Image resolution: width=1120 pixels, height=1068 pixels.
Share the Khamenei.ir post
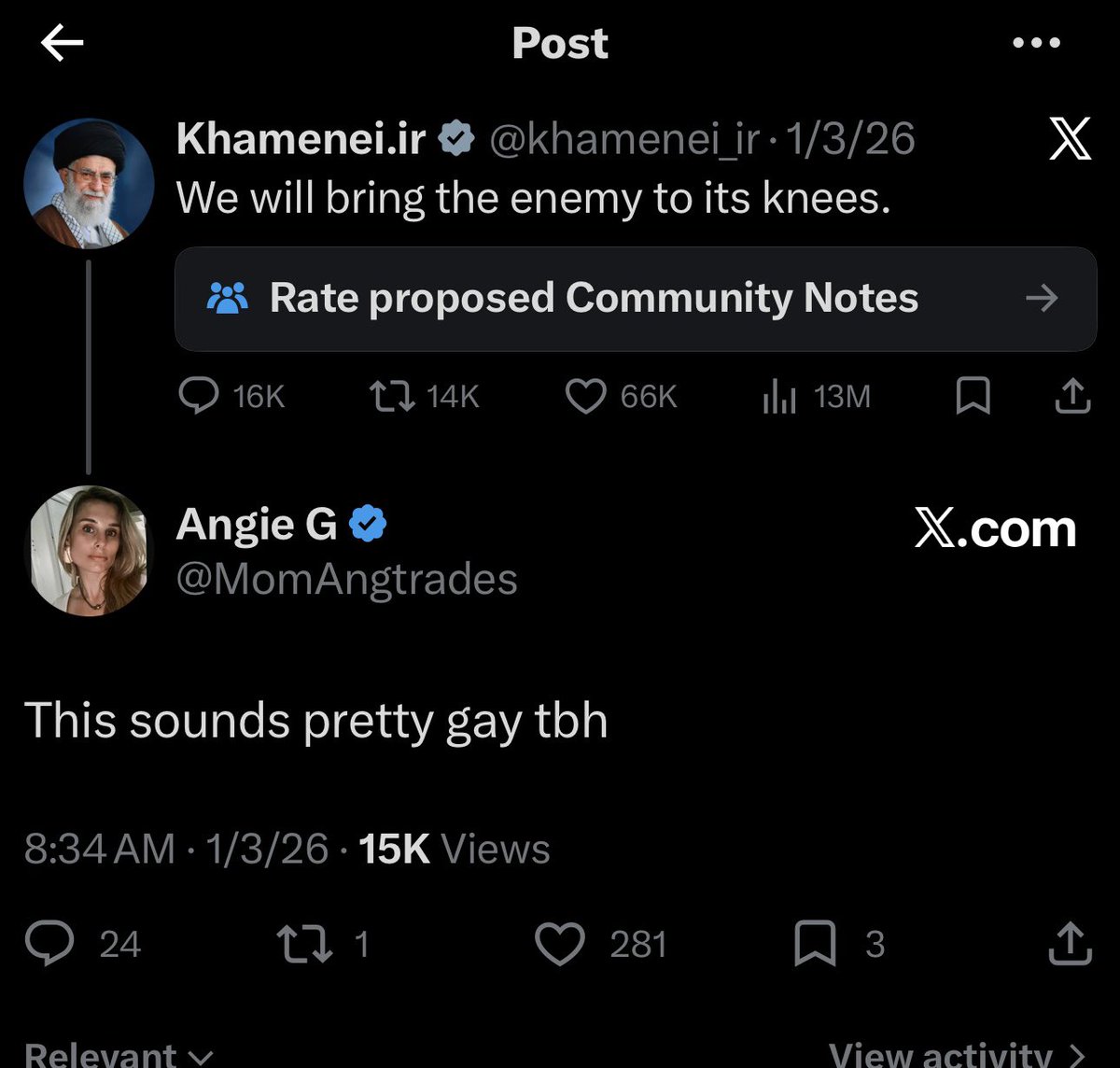[1072, 396]
